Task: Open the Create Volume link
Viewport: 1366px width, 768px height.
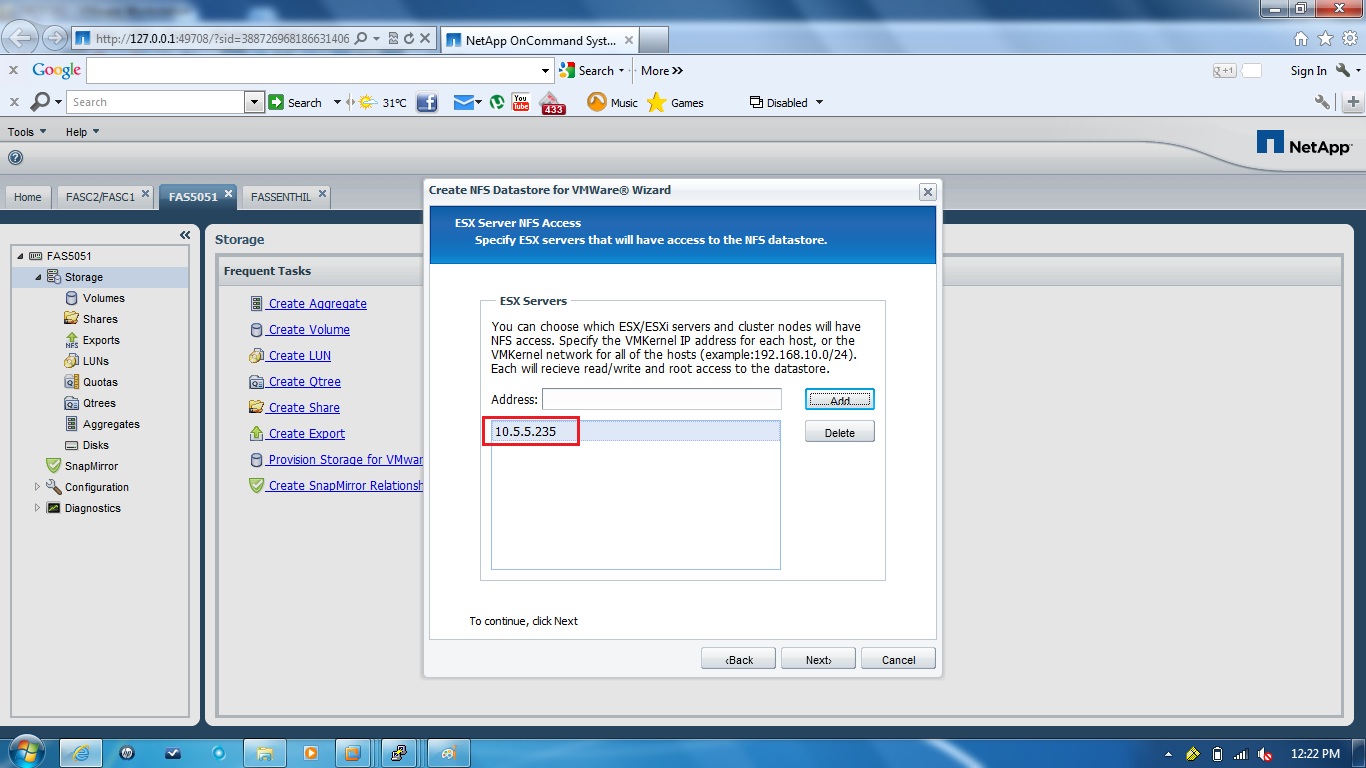Action: pyautogui.click(x=309, y=329)
